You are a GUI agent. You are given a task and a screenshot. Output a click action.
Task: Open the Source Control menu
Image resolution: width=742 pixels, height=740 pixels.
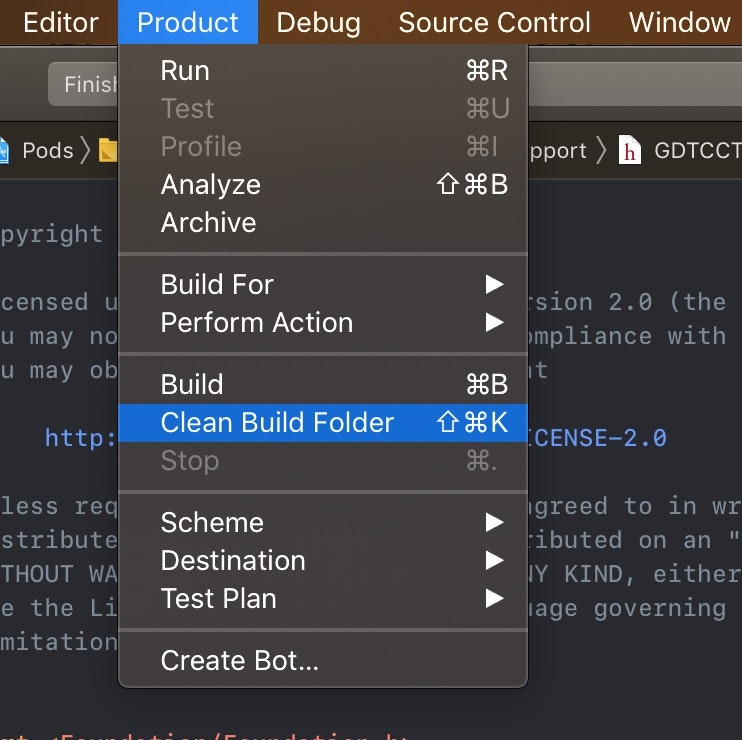pyautogui.click(x=495, y=22)
